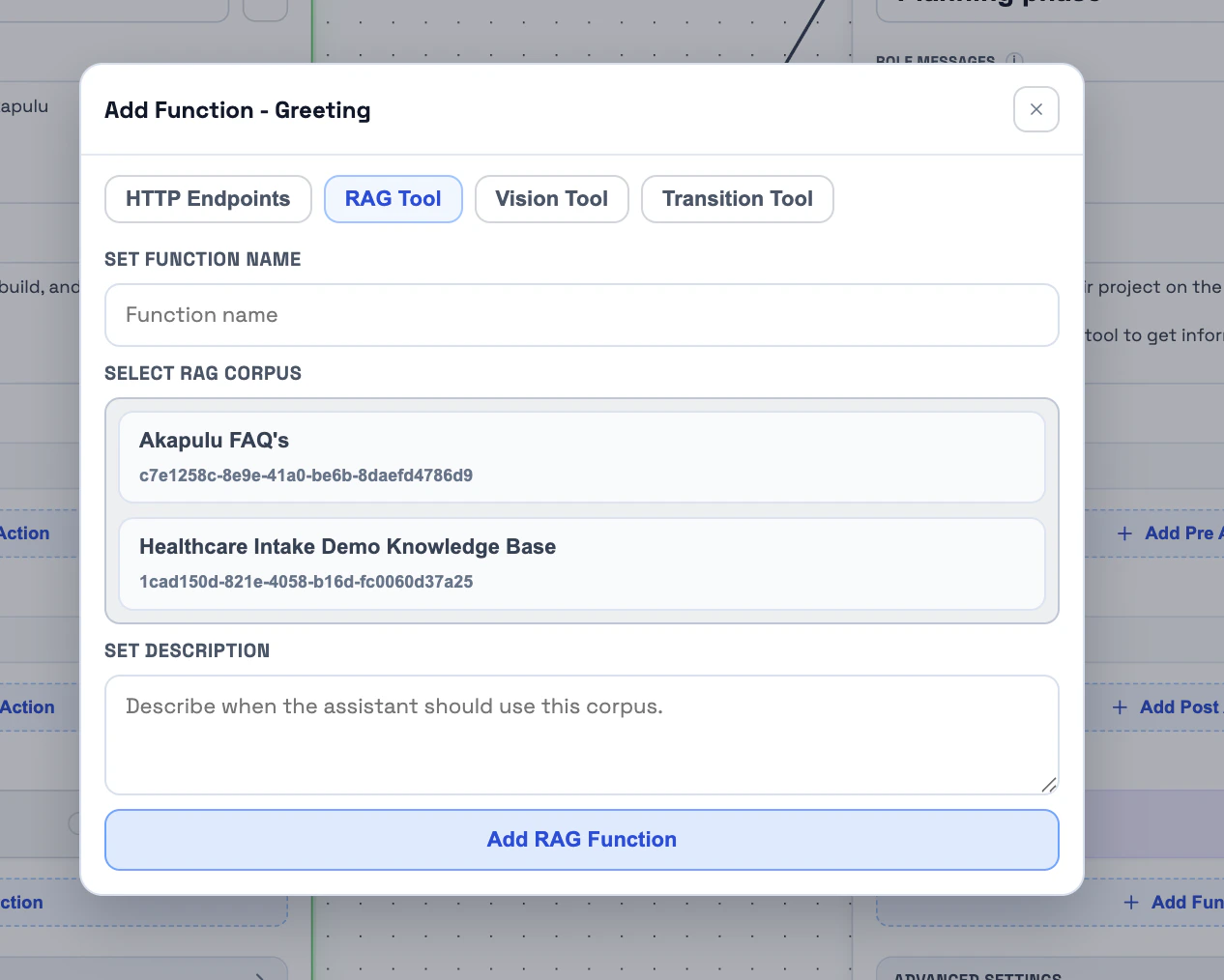Switch to the HTTP Endpoints tab
This screenshot has height=980, width=1224.
pos(207,199)
